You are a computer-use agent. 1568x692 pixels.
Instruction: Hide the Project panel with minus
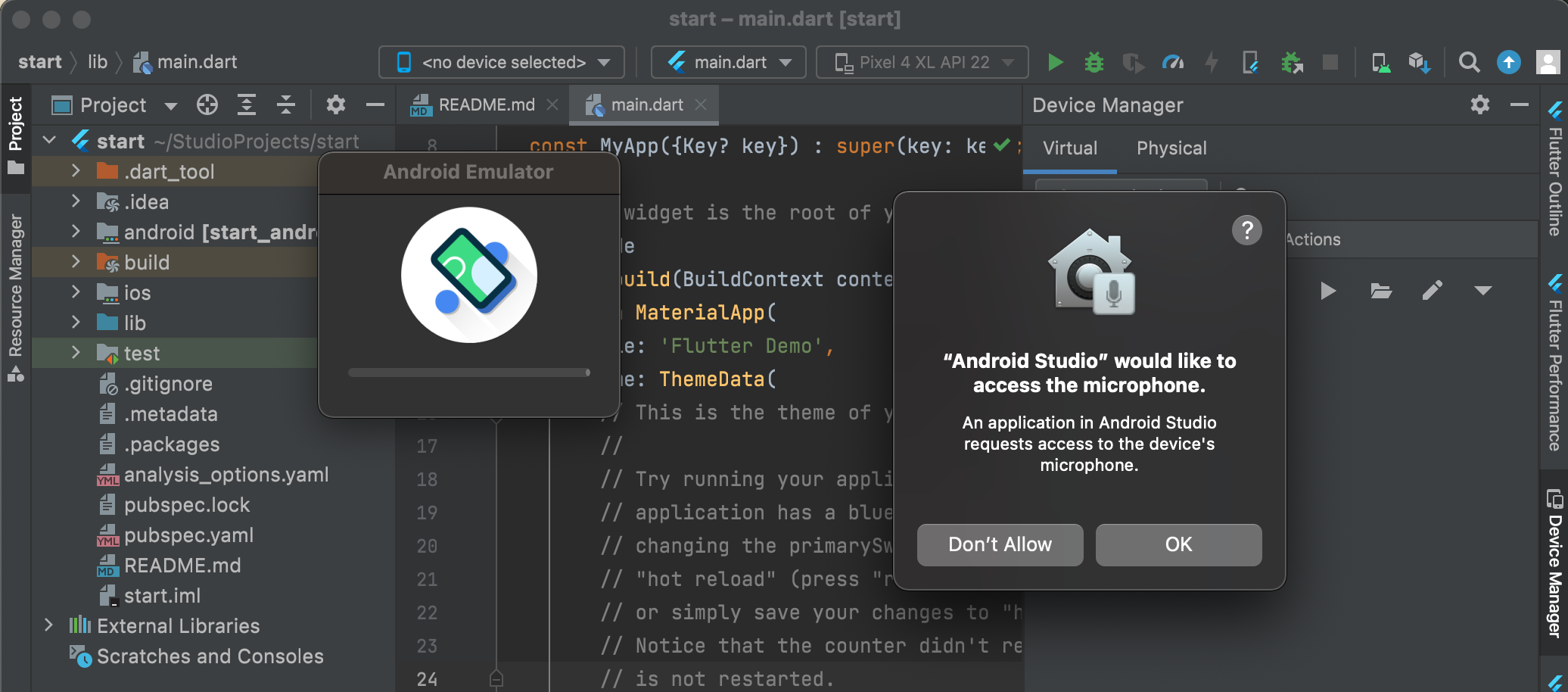375,104
